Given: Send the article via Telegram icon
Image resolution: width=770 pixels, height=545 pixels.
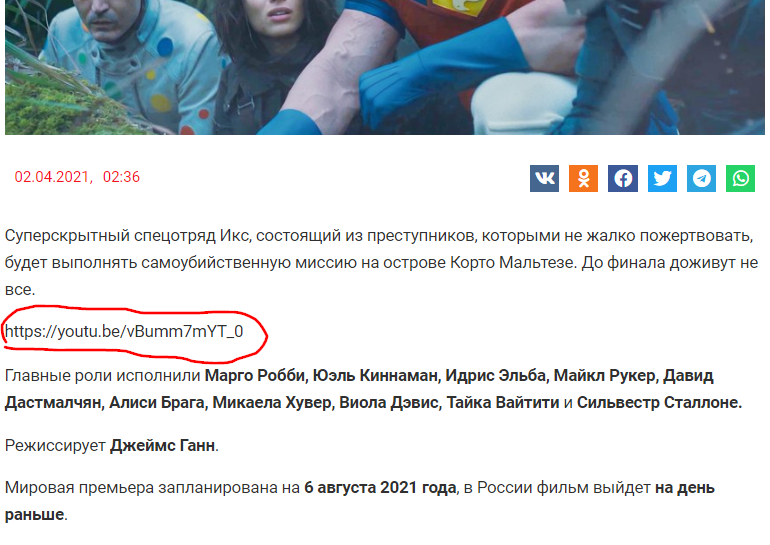Looking at the screenshot, I should pyautogui.click(x=701, y=178).
